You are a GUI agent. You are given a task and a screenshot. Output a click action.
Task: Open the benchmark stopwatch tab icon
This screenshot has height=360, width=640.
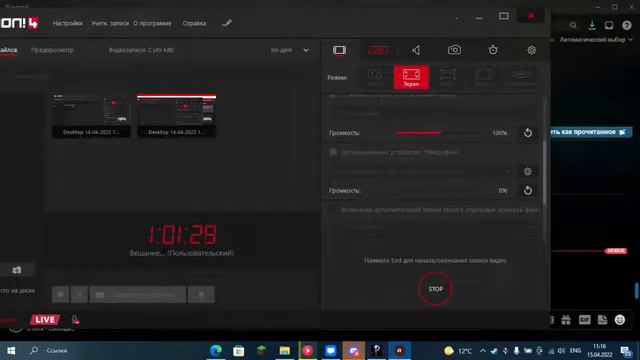pyautogui.click(x=493, y=50)
